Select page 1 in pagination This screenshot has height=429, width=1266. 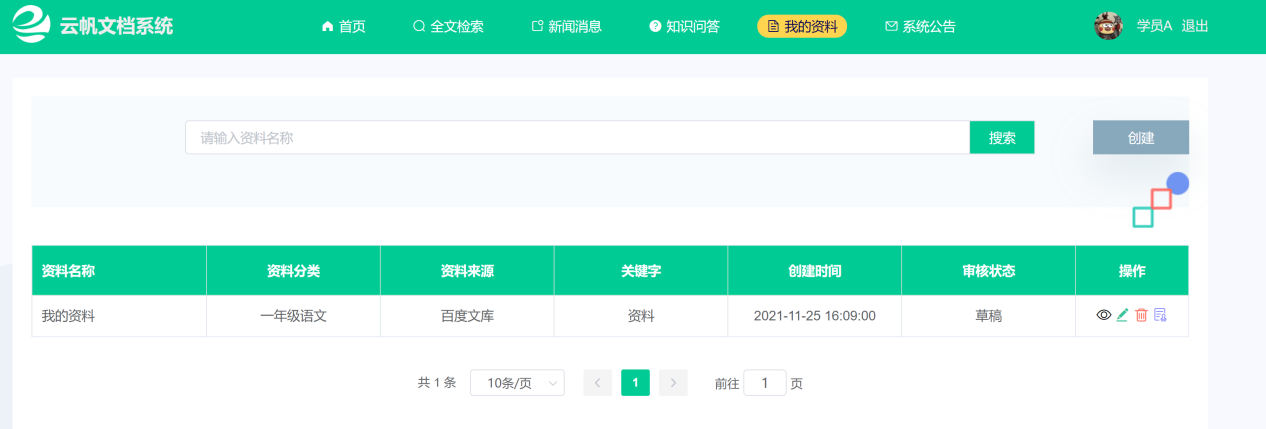click(x=635, y=383)
